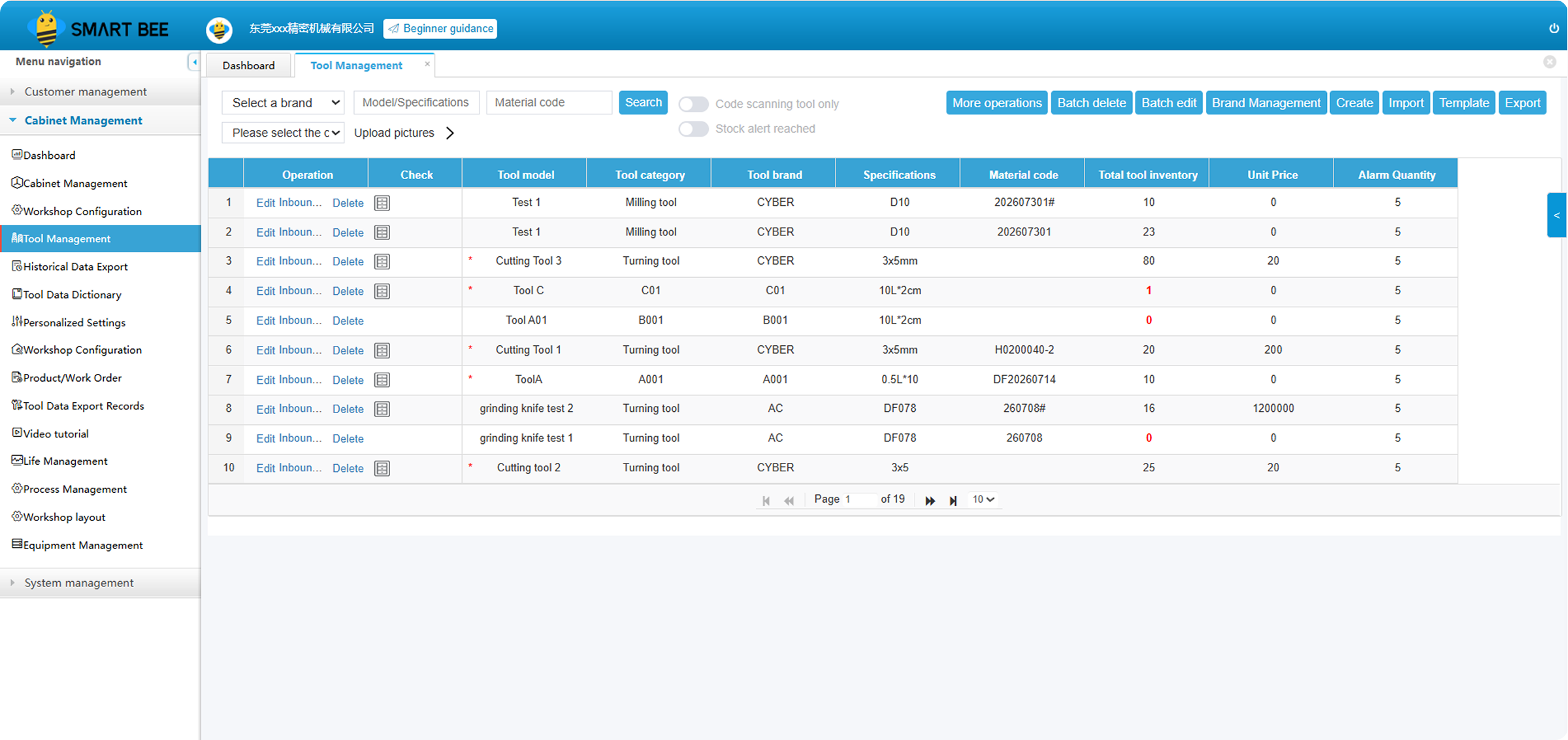Click material code H0200040-2 cell

point(1024,350)
